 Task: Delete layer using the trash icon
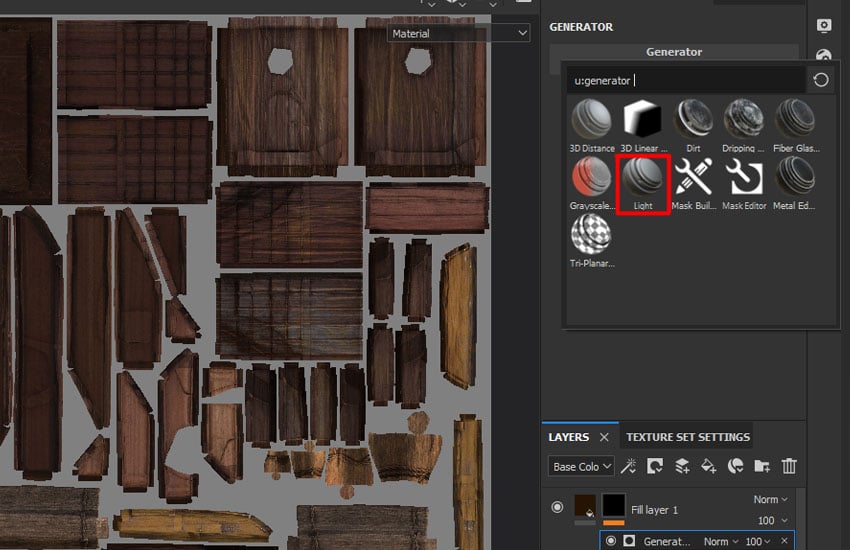click(x=789, y=465)
